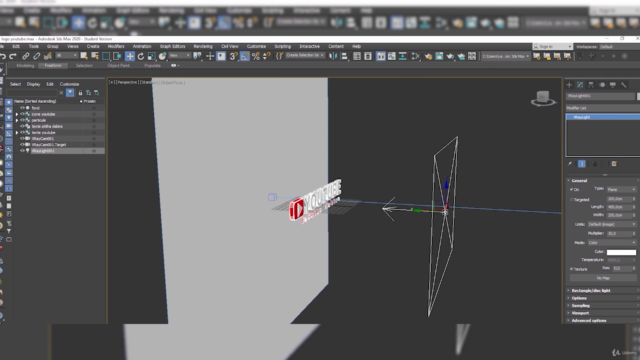
Task: Toggle the Texture checkbox
Action: [571, 269]
